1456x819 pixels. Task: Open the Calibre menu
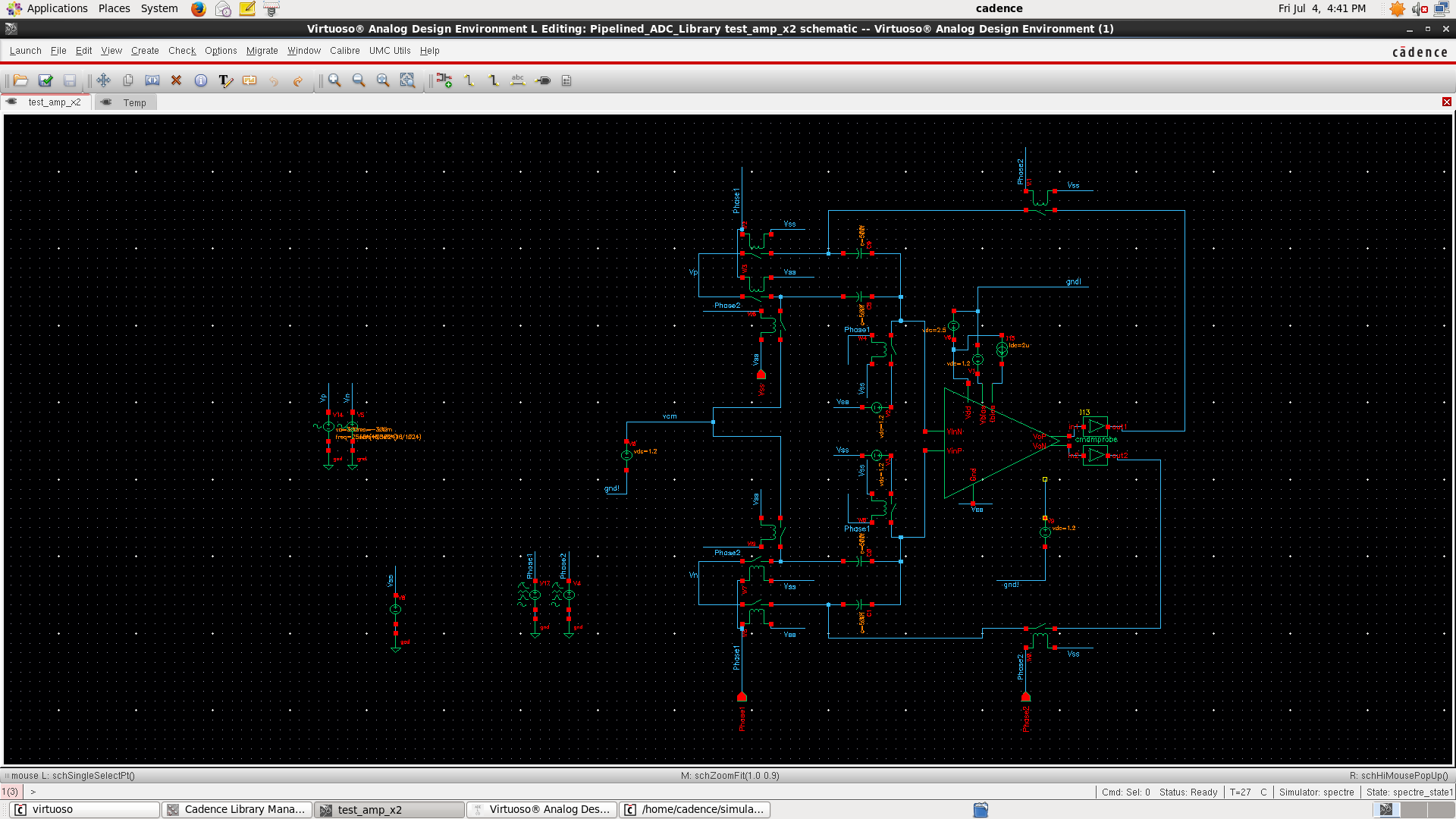(344, 51)
